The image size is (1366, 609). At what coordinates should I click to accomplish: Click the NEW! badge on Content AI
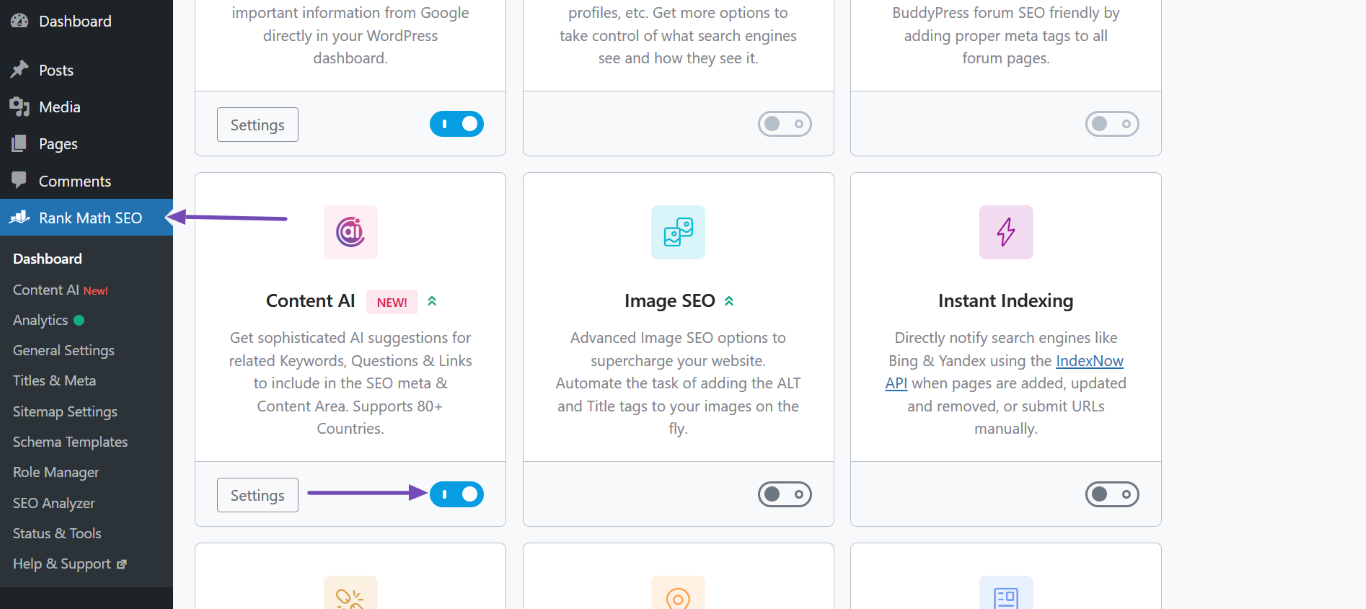392,302
